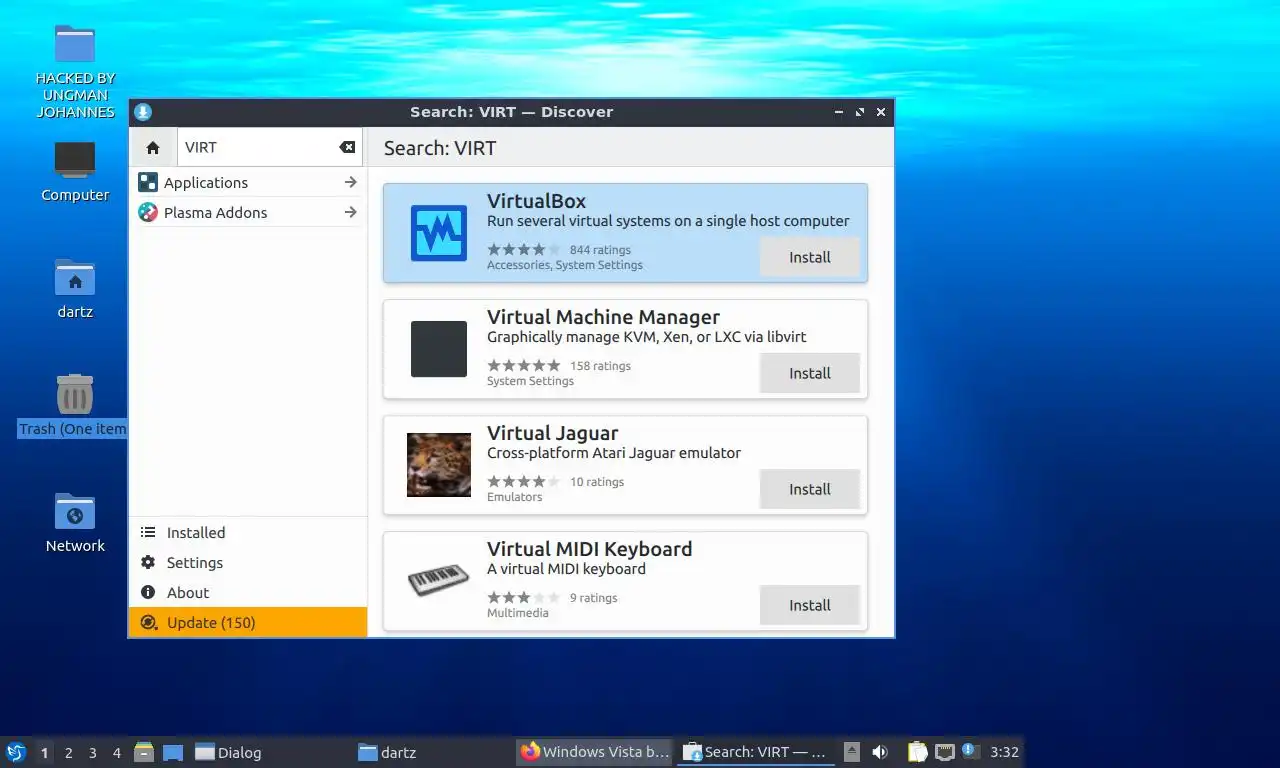Click the Settings gear icon
The image size is (1280, 768).
148,562
